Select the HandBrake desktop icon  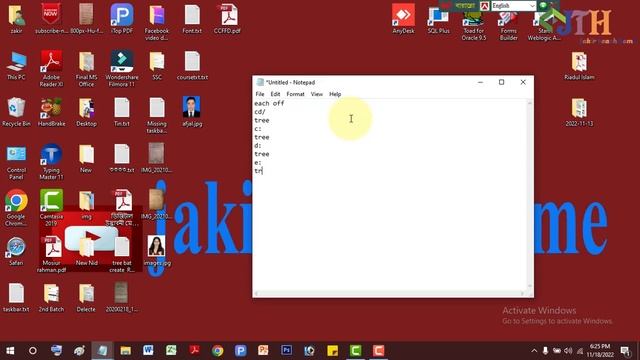[x=51, y=112]
